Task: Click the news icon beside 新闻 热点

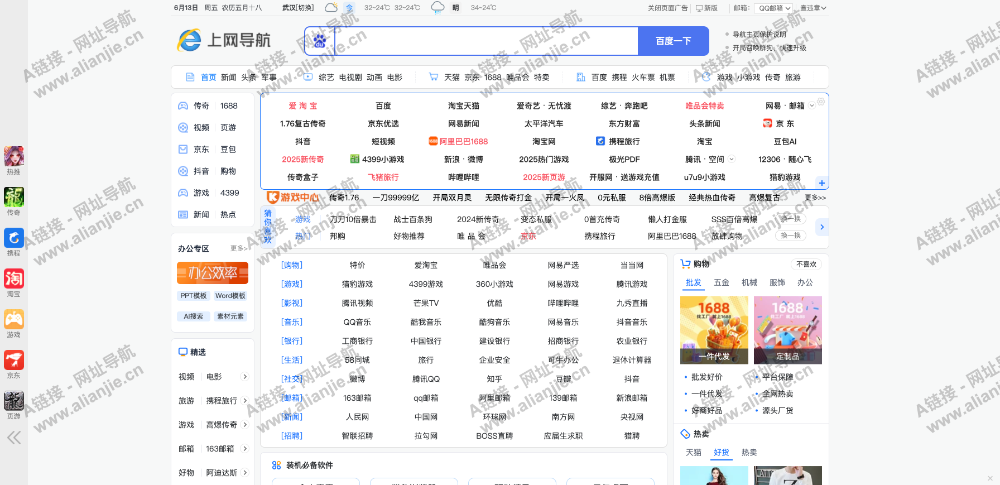Action: 183,214
